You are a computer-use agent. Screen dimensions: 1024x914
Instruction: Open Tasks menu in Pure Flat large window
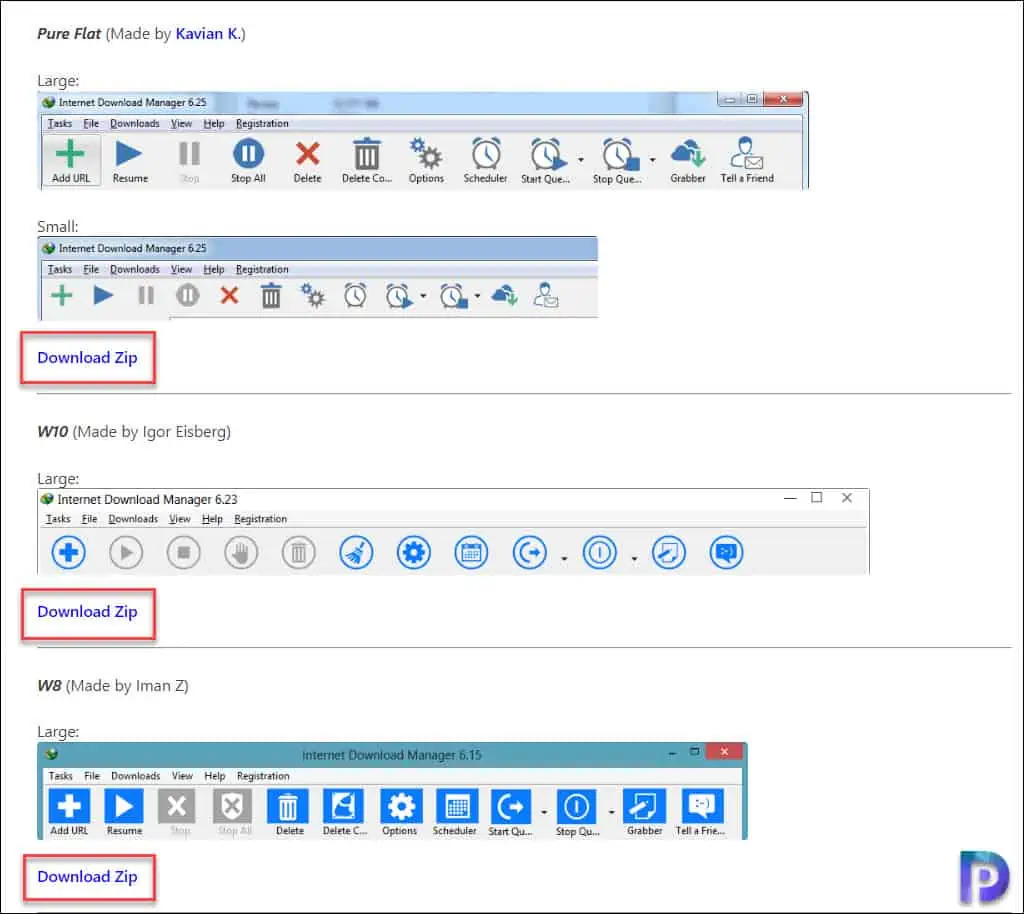pos(59,123)
